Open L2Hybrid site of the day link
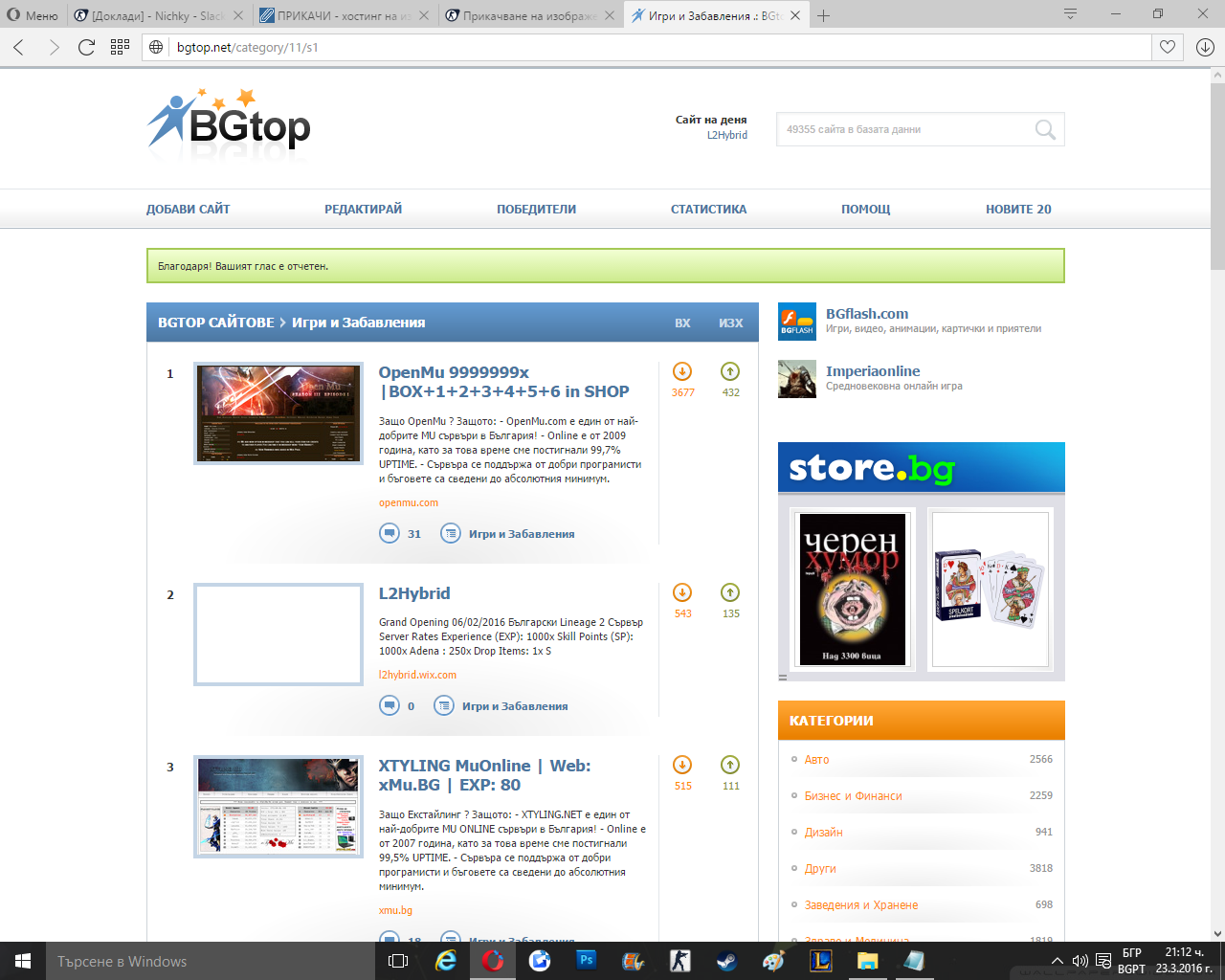This screenshot has width=1225, height=980. pyautogui.click(x=727, y=135)
